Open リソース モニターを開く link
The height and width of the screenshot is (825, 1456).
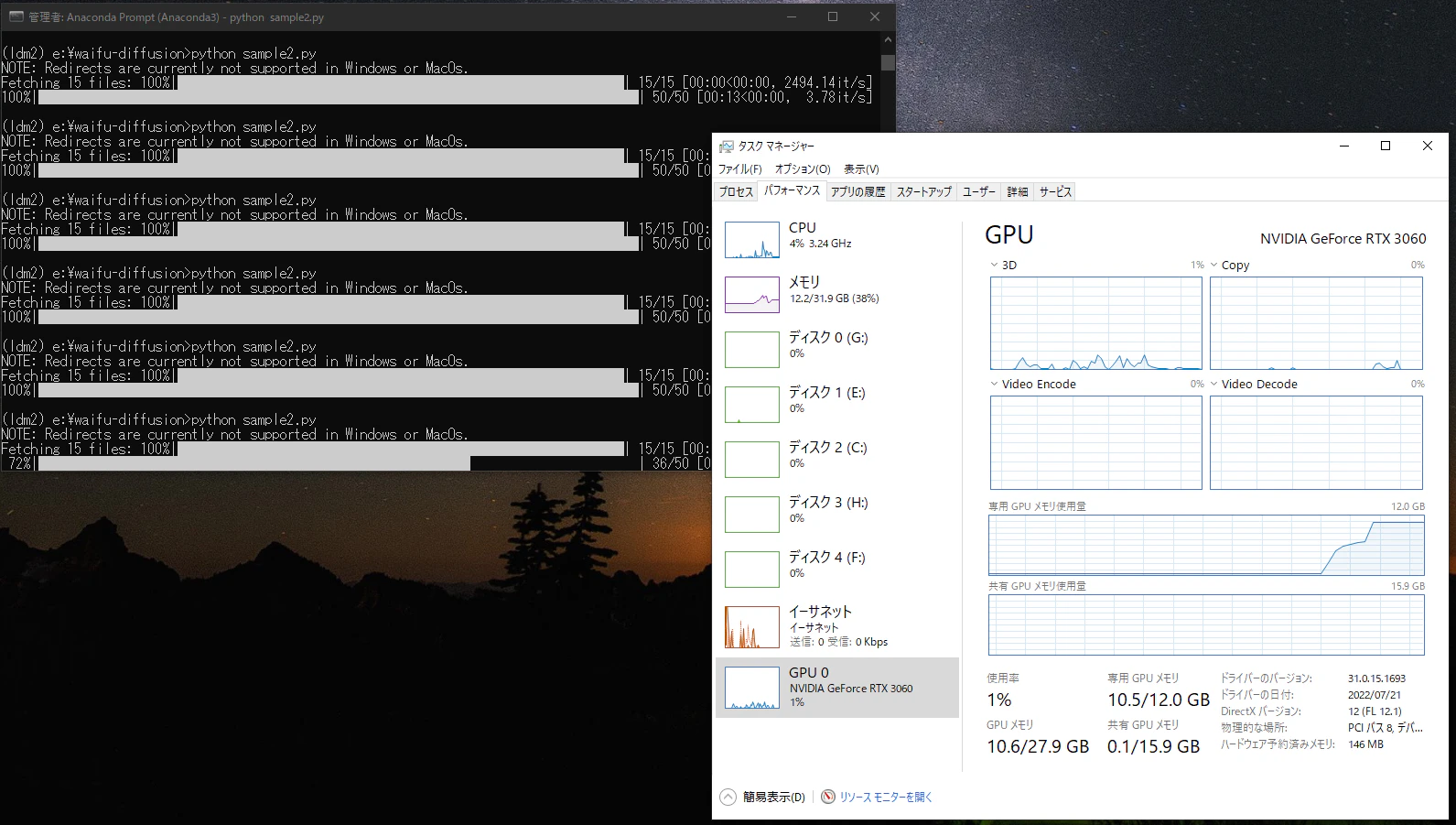click(886, 798)
